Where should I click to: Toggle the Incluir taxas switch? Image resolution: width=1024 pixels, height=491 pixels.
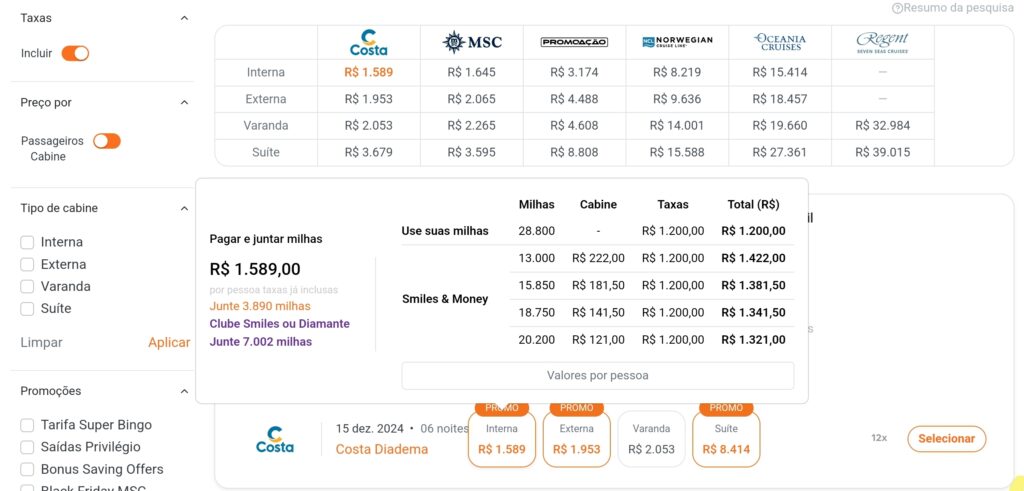[x=75, y=53]
